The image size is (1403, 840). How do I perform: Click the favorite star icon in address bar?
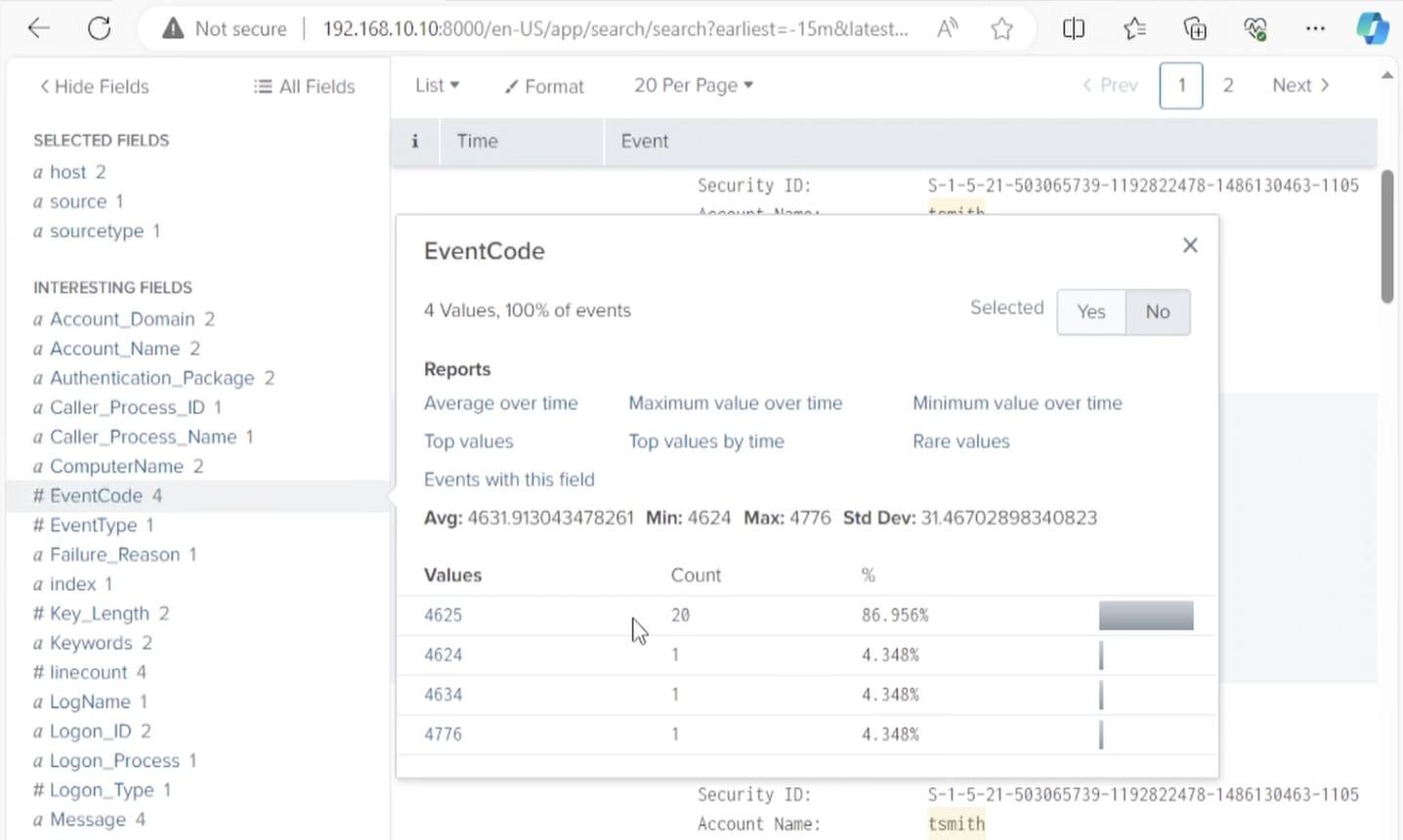pyautogui.click(x=1001, y=28)
